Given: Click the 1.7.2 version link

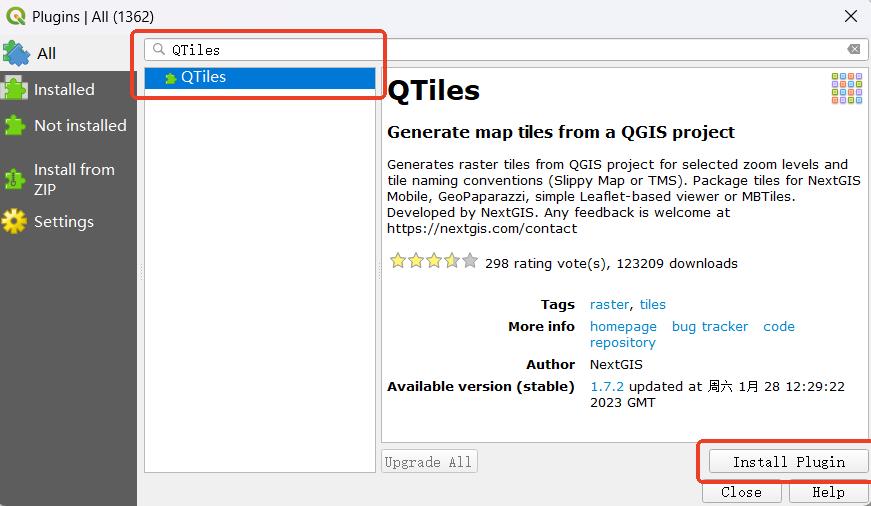Looking at the screenshot, I should tap(607, 387).
